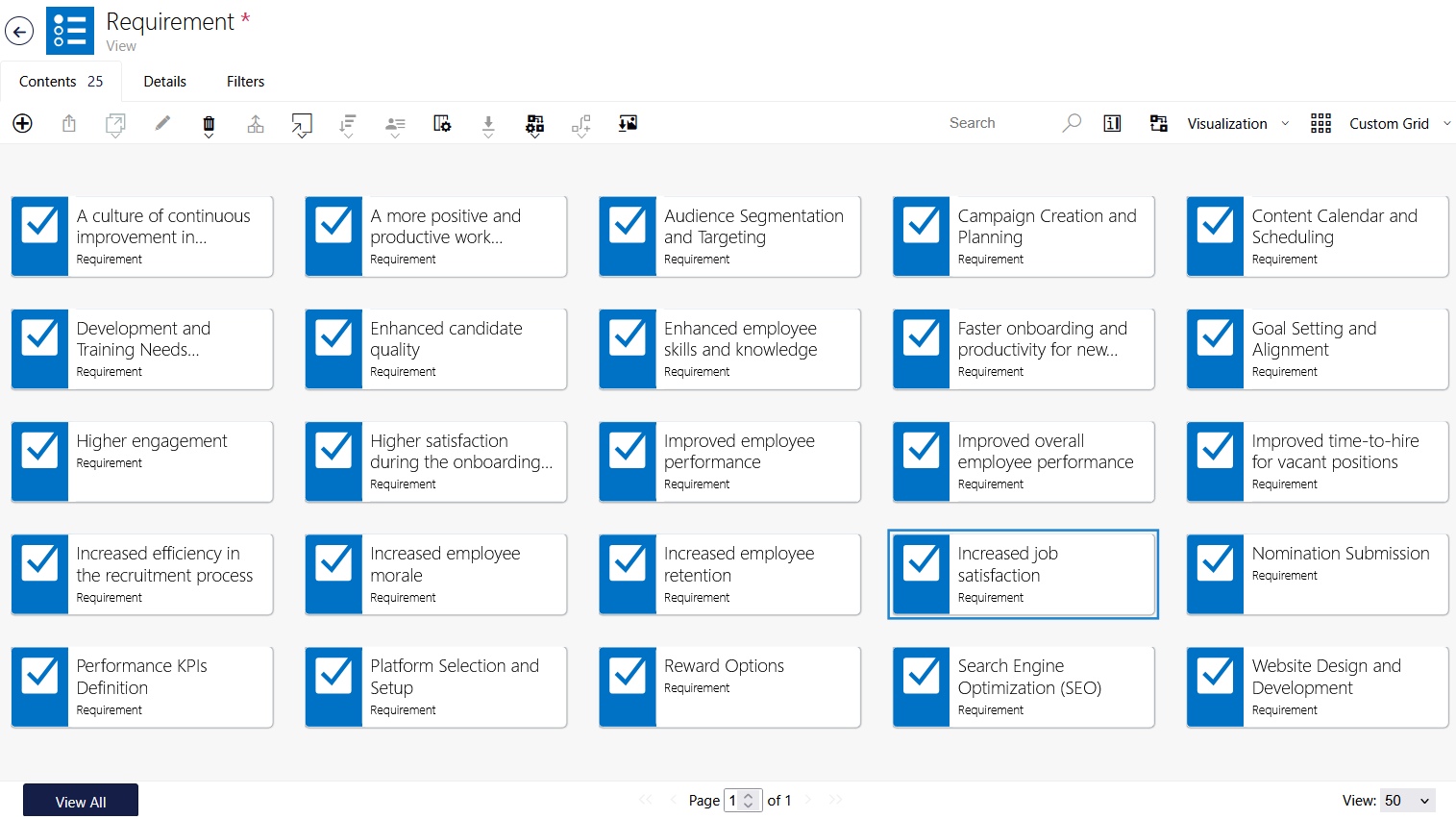Image resolution: width=1456 pixels, height=819 pixels.
Task: Switch to the Details tab
Action: [x=164, y=82]
